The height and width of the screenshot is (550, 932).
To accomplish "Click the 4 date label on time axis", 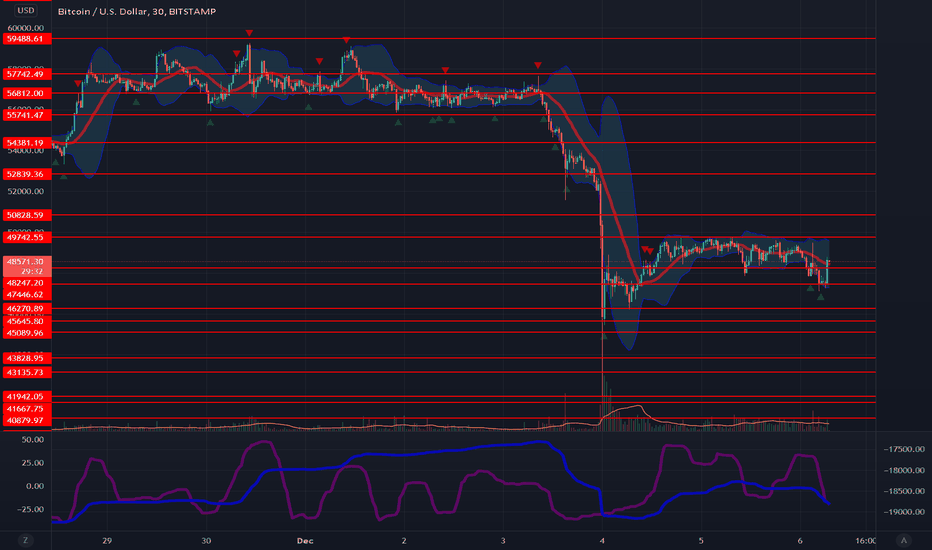I will (x=602, y=540).
